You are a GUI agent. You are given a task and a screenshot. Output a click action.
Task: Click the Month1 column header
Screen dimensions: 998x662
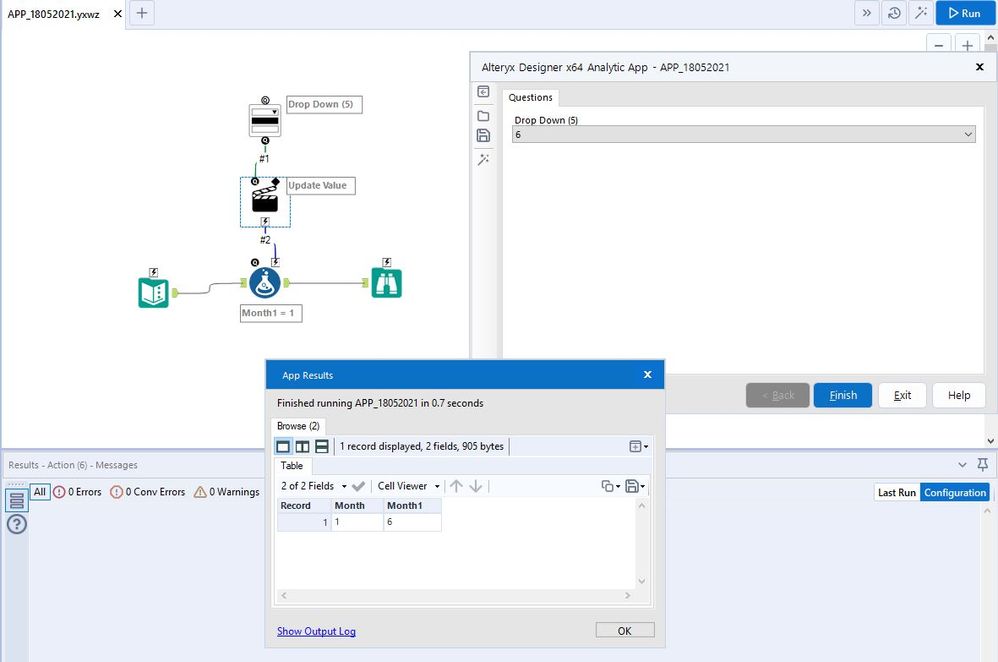(x=412, y=505)
